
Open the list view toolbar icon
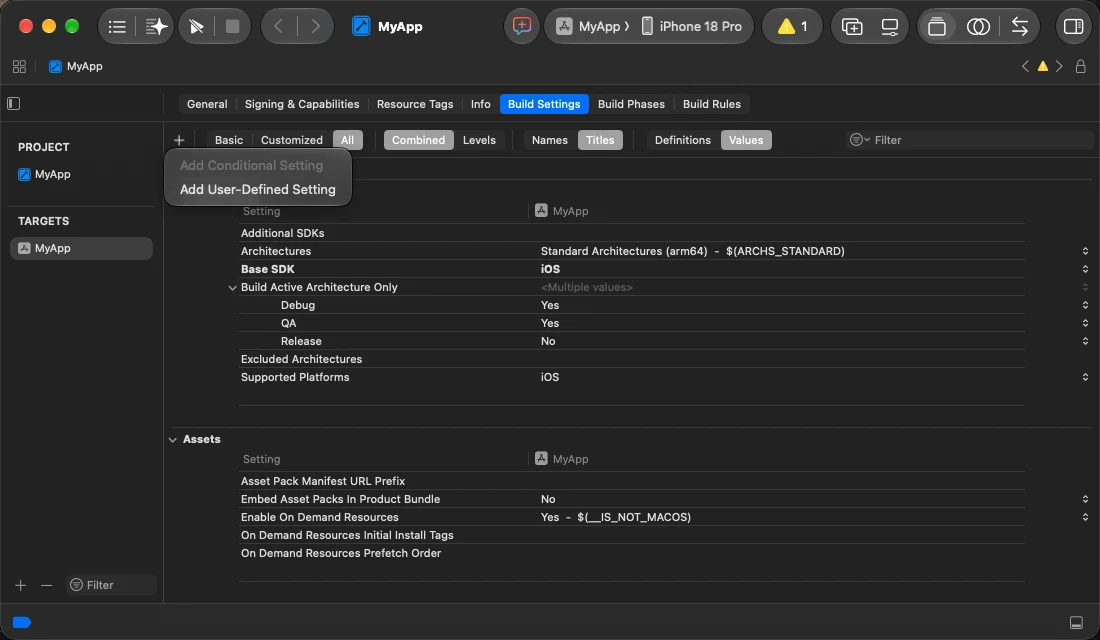click(117, 27)
